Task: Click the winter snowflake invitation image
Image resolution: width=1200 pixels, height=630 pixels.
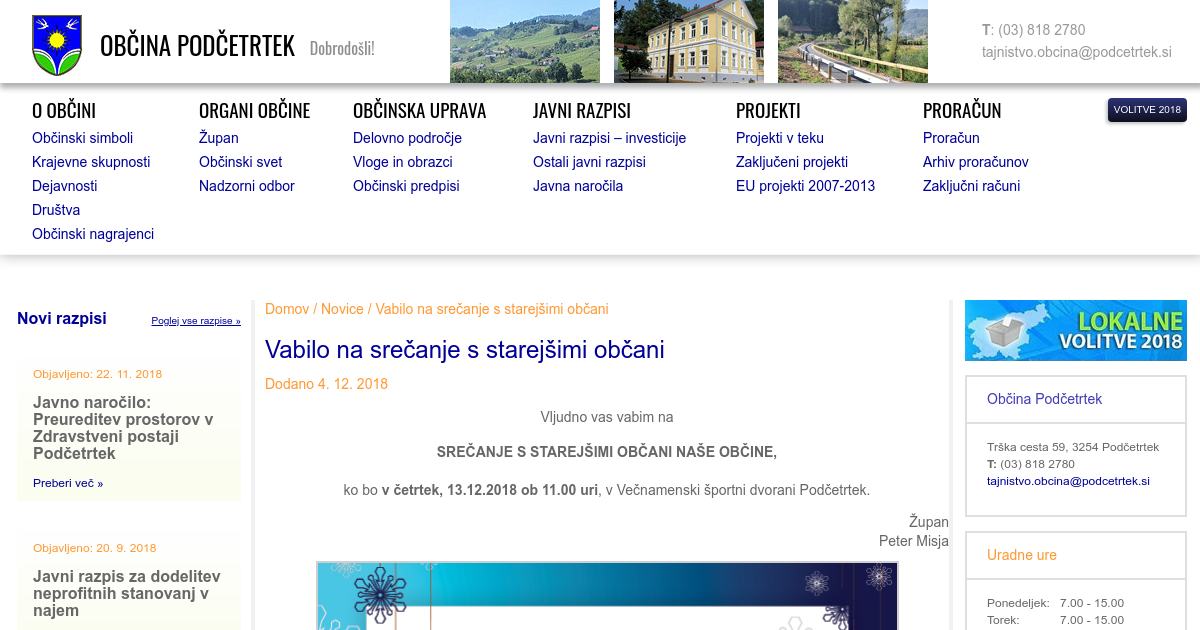Action: [607, 595]
